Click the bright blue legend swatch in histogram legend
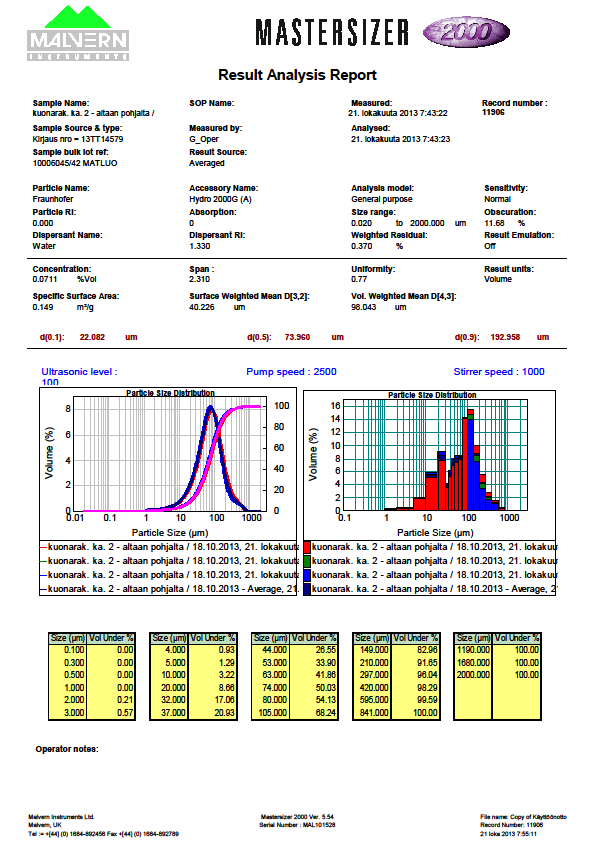The width and height of the screenshot is (595, 842). pos(307,575)
